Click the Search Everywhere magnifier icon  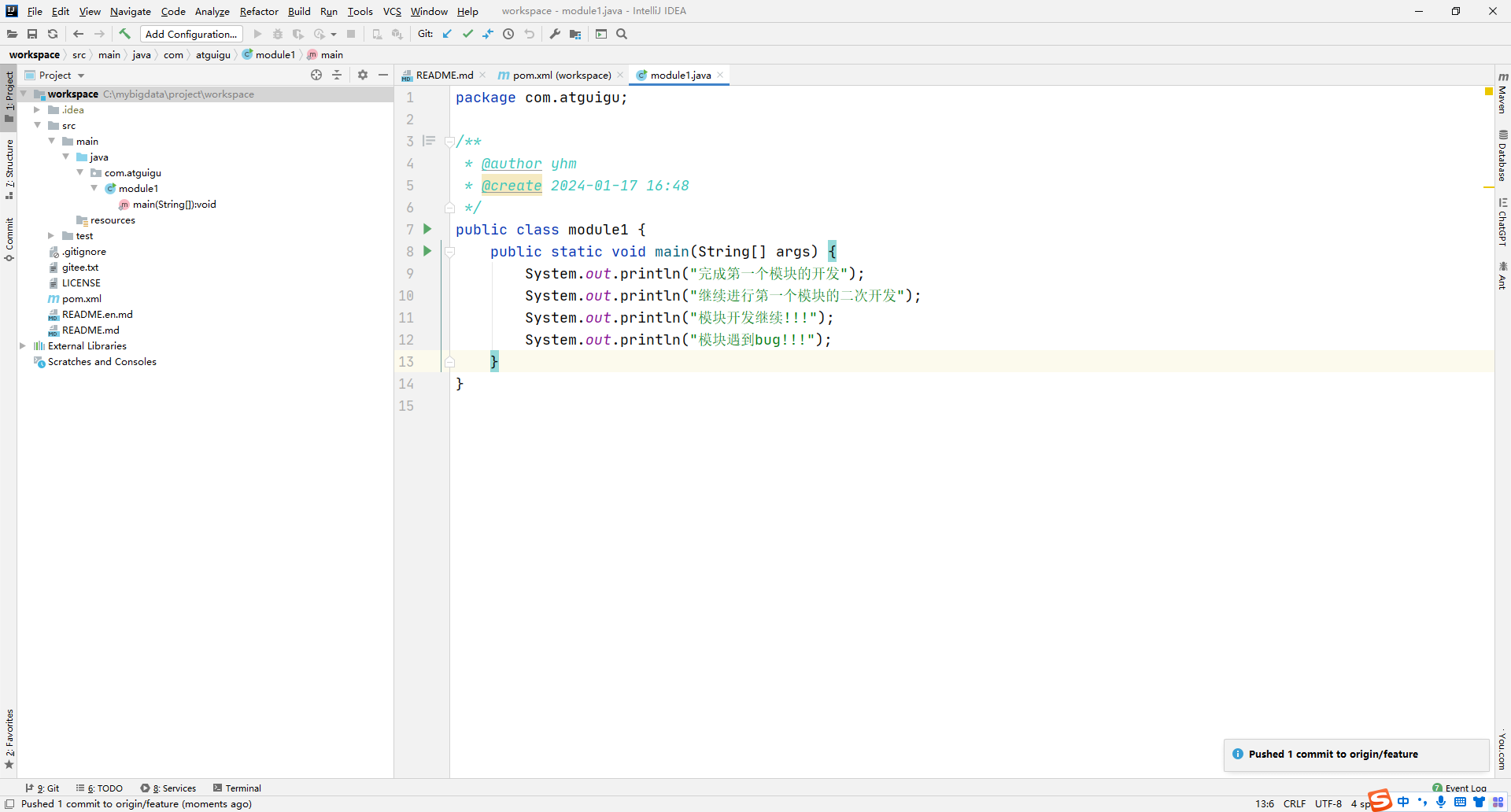pos(622,34)
